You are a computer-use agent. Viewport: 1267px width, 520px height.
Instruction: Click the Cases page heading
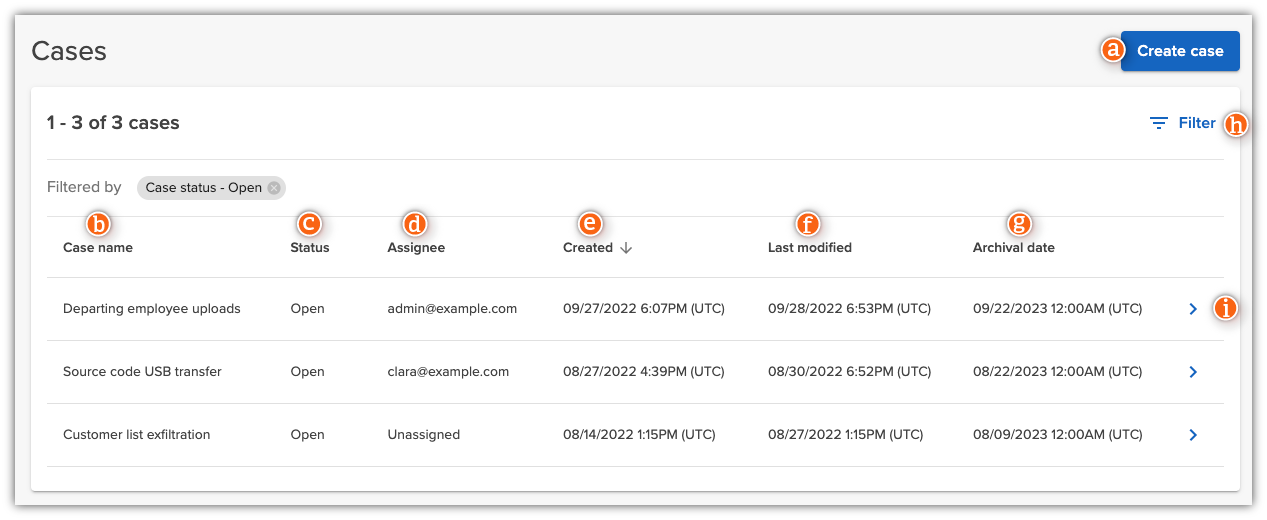69,51
